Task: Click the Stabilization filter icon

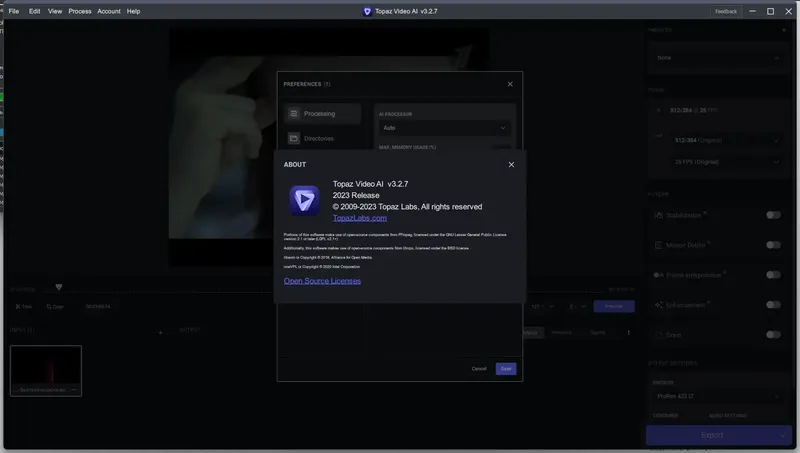Action: click(658, 215)
